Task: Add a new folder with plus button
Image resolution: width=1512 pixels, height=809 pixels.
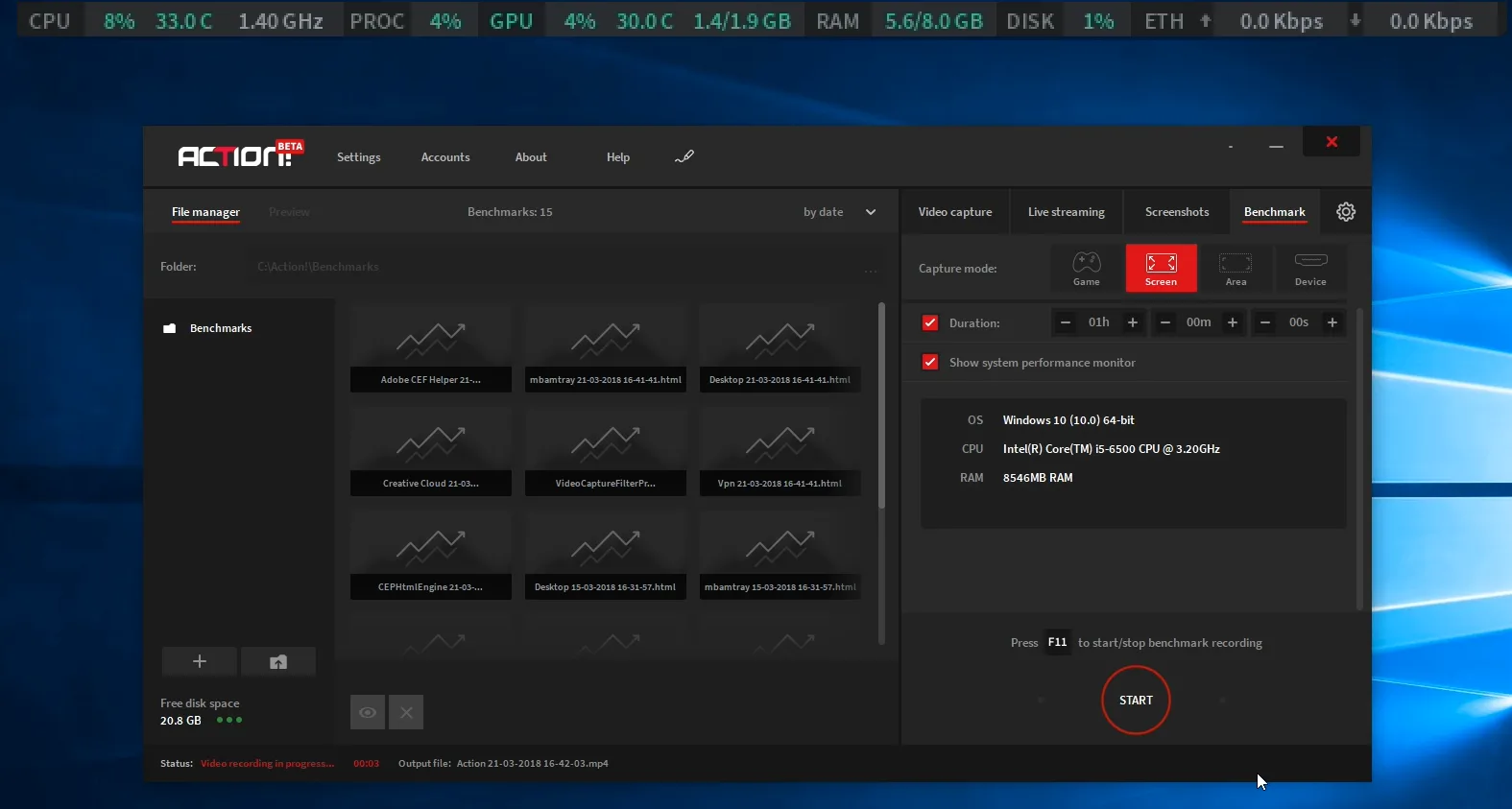Action: pos(200,661)
